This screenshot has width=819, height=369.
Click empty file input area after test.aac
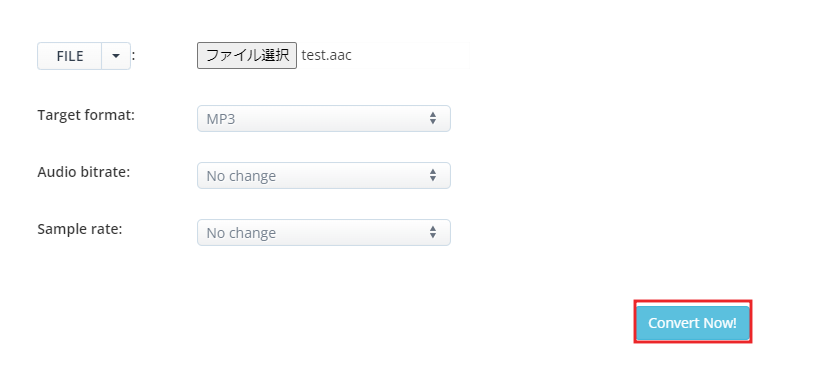coord(411,55)
